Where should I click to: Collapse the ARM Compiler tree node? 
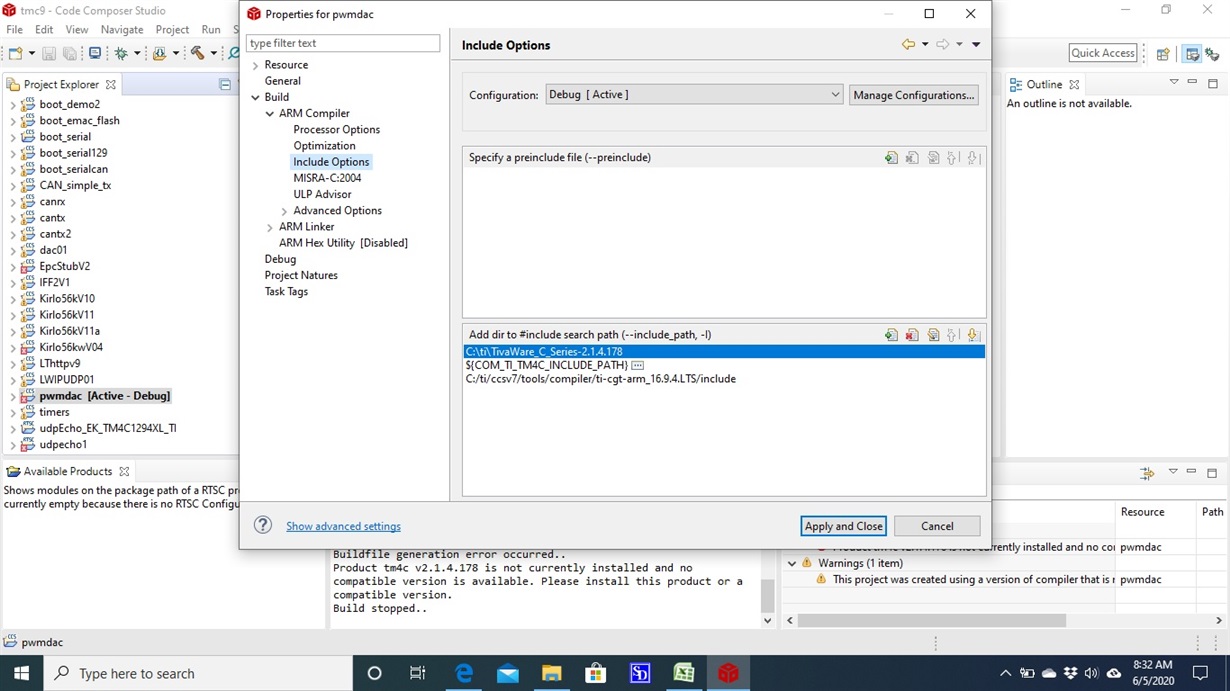[x=270, y=114]
